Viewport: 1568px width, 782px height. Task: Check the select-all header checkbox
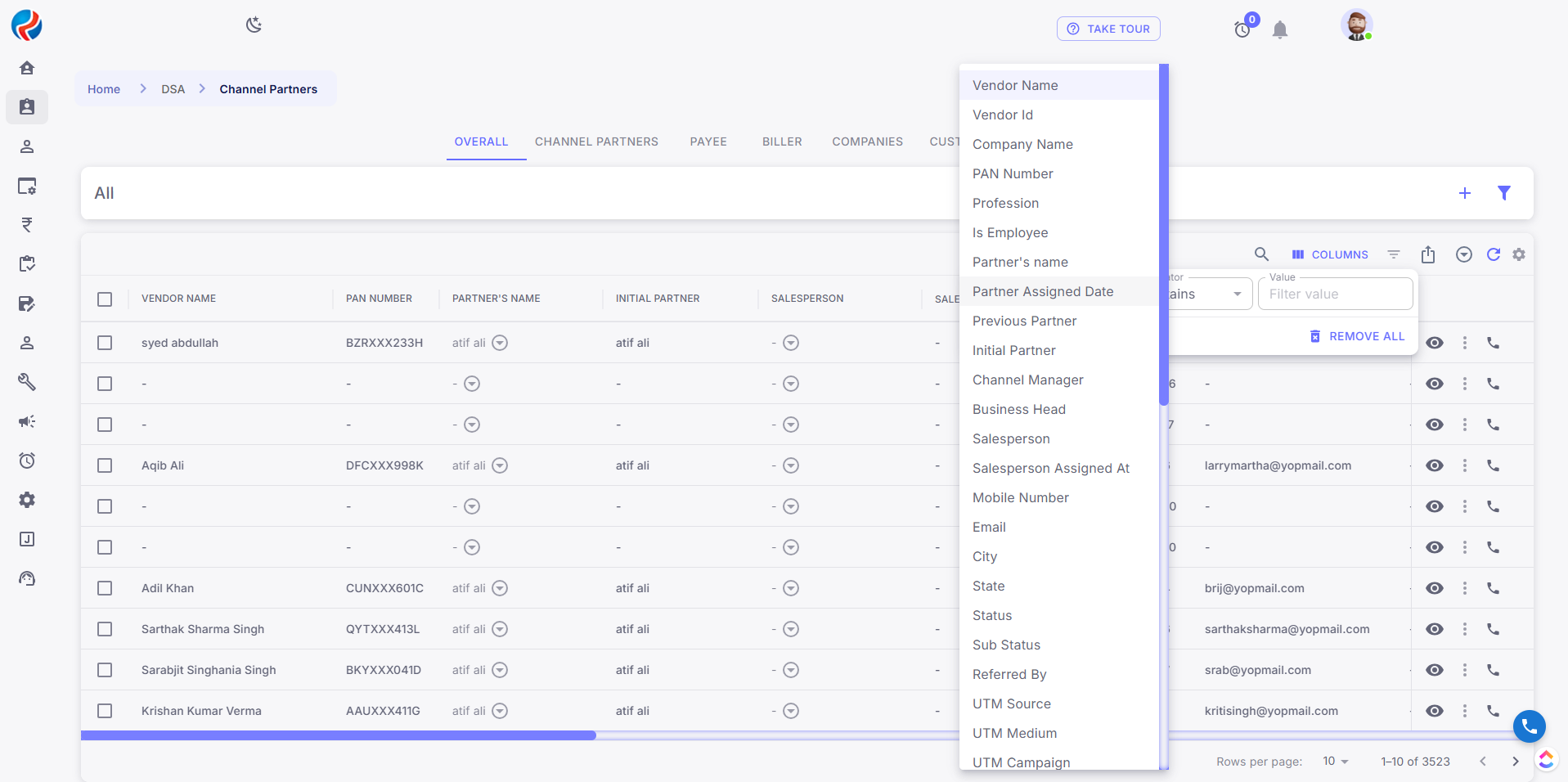(105, 299)
